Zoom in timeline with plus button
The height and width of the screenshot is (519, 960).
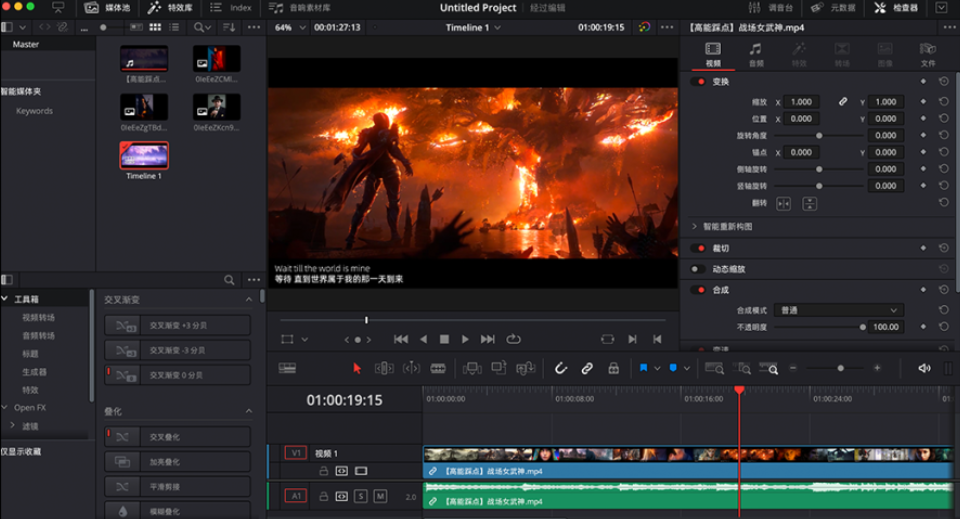(x=877, y=368)
